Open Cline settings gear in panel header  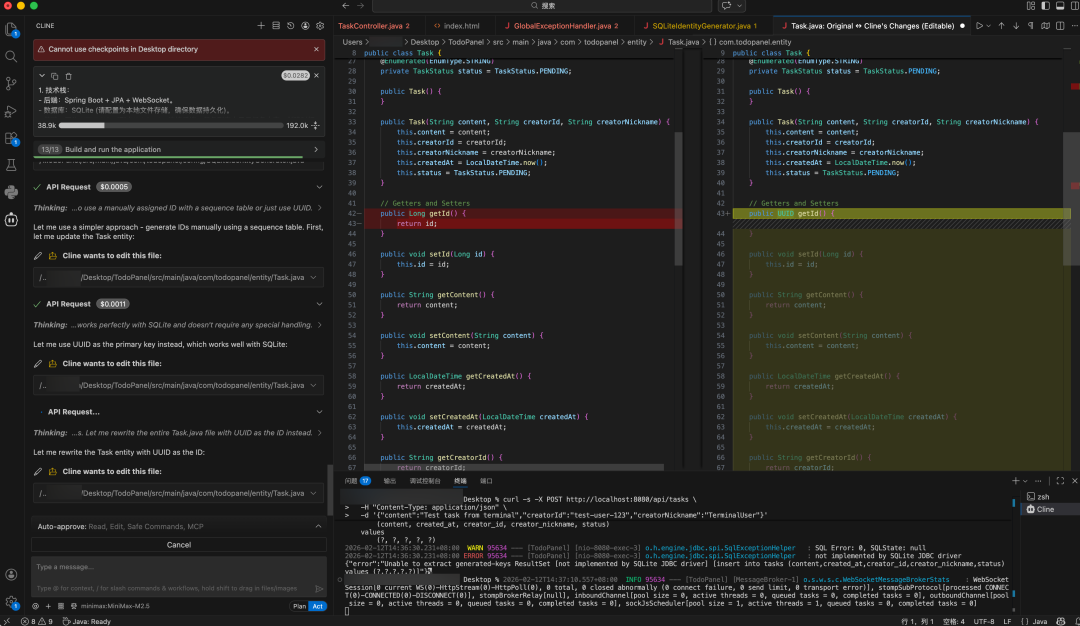click(x=320, y=25)
